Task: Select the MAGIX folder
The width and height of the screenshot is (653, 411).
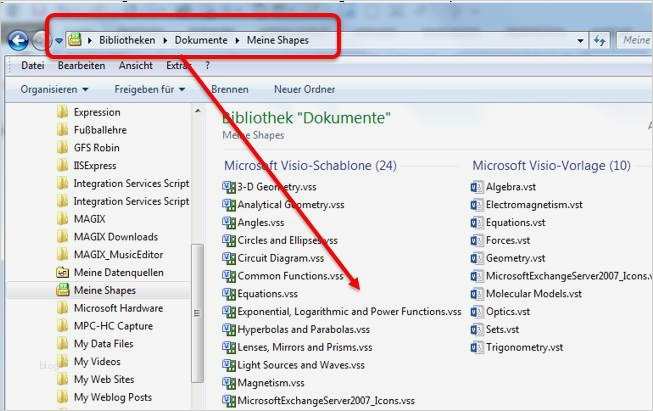Action: 90,219
